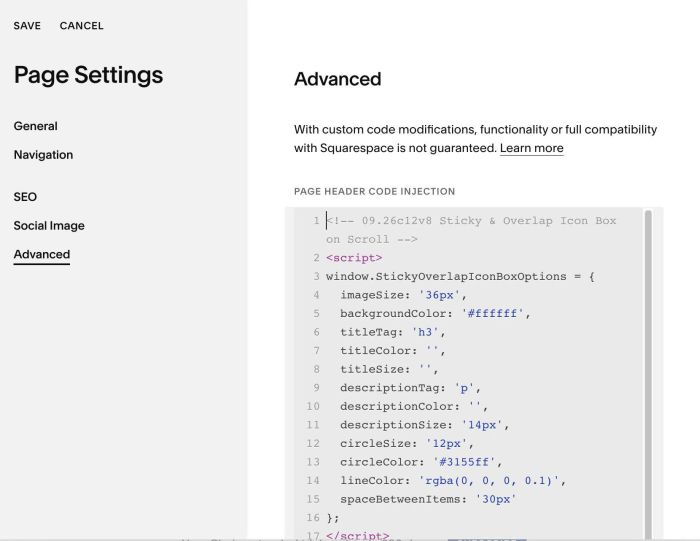Open the Learn more link
Image resolution: width=700 pixels, height=541 pixels.
(531, 148)
